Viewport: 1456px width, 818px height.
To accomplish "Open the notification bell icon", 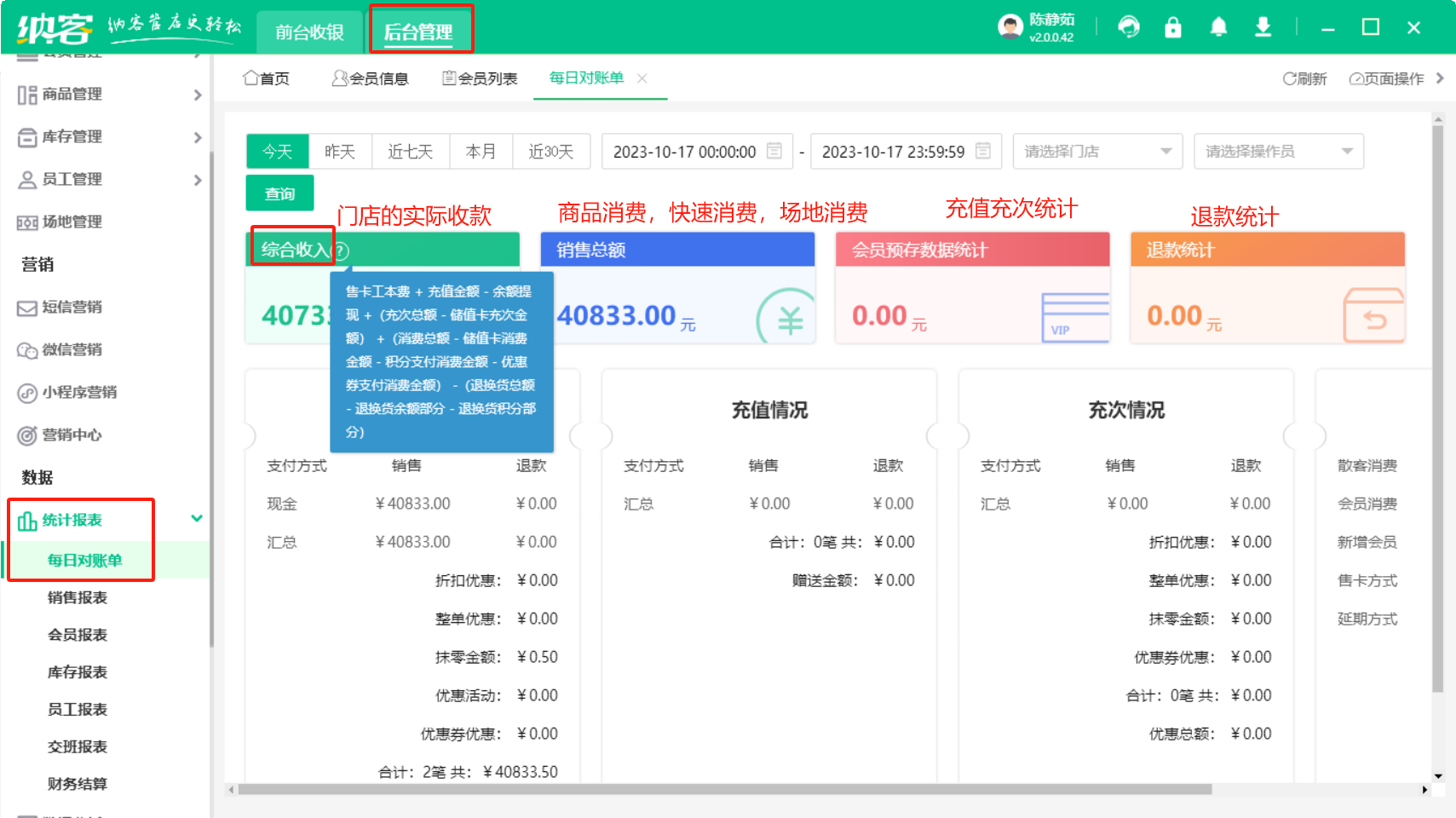I will (x=1218, y=27).
